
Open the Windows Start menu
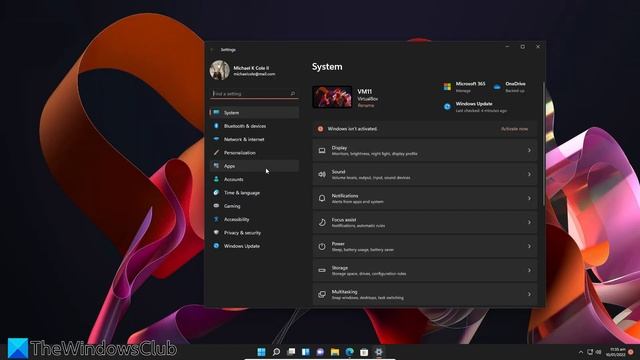262,352
